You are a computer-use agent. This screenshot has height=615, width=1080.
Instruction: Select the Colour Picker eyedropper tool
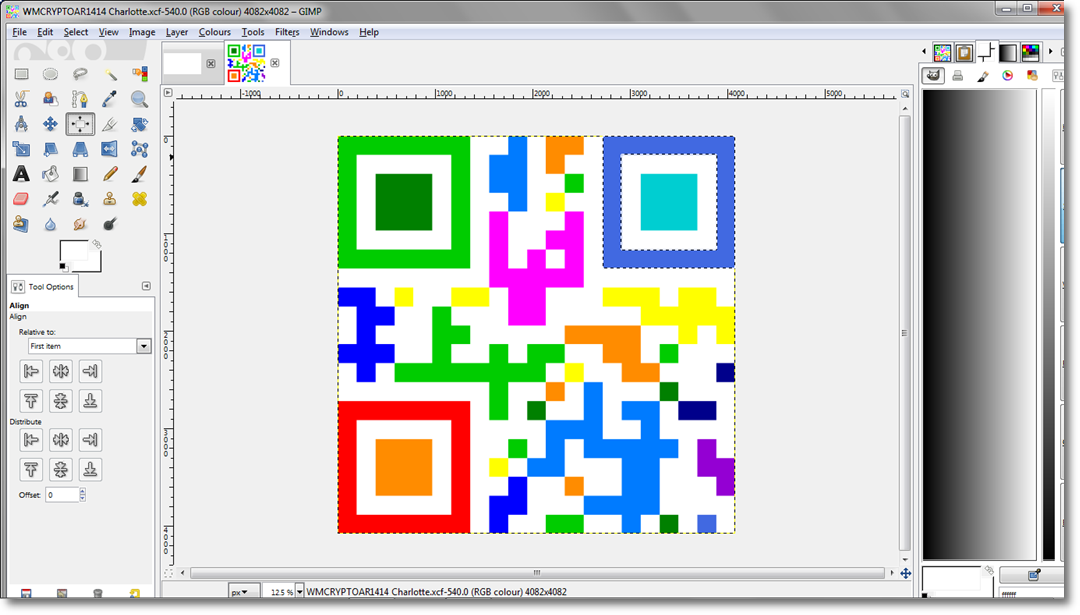[x=110, y=99]
